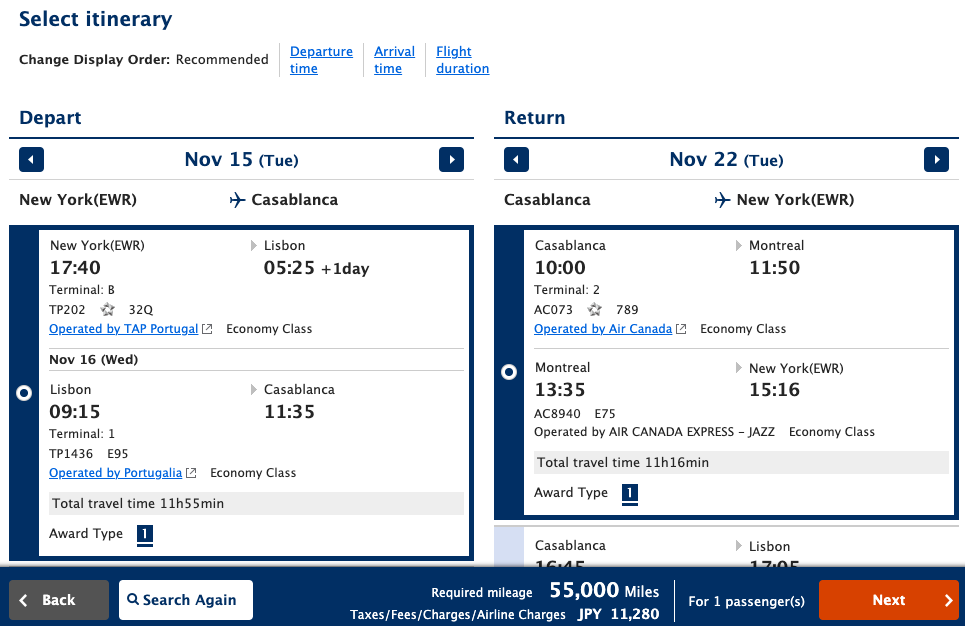Go to previous departure date arrow

pyautogui.click(x=32, y=160)
